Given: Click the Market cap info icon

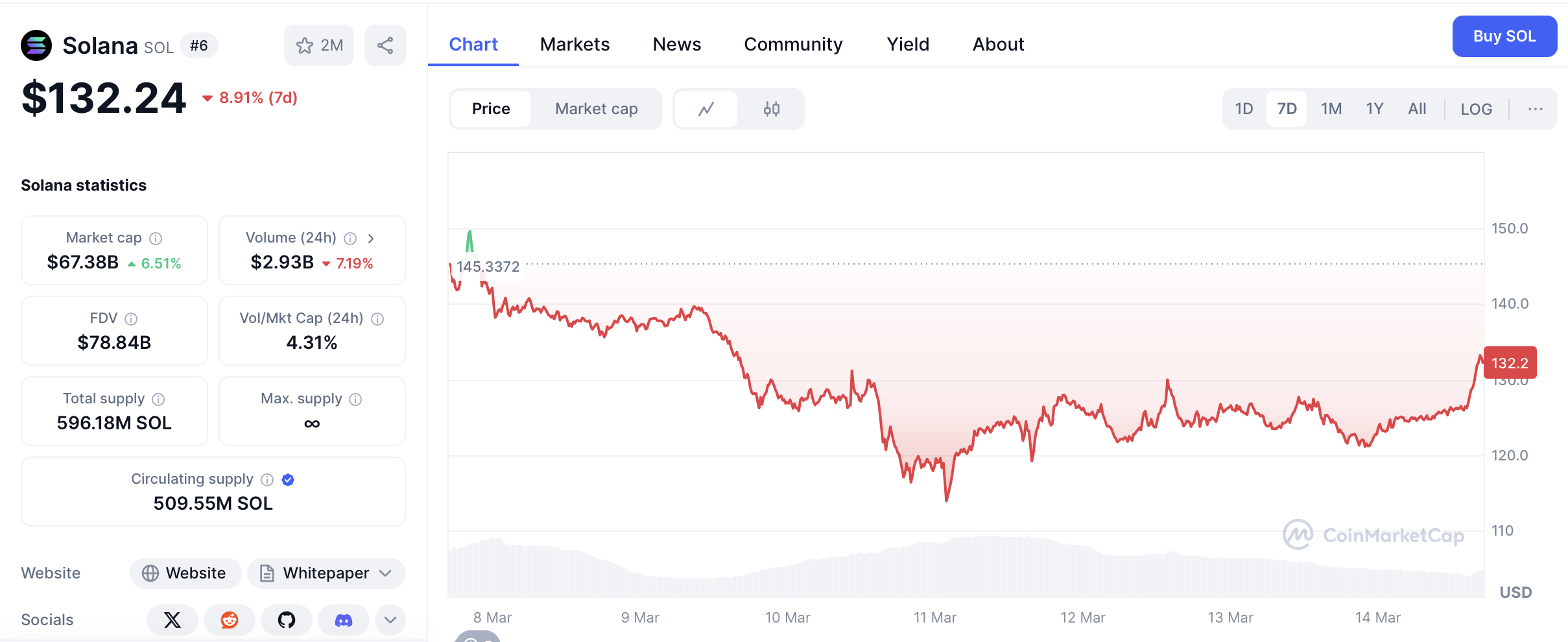Looking at the screenshot, I should [x=156, y=239].
